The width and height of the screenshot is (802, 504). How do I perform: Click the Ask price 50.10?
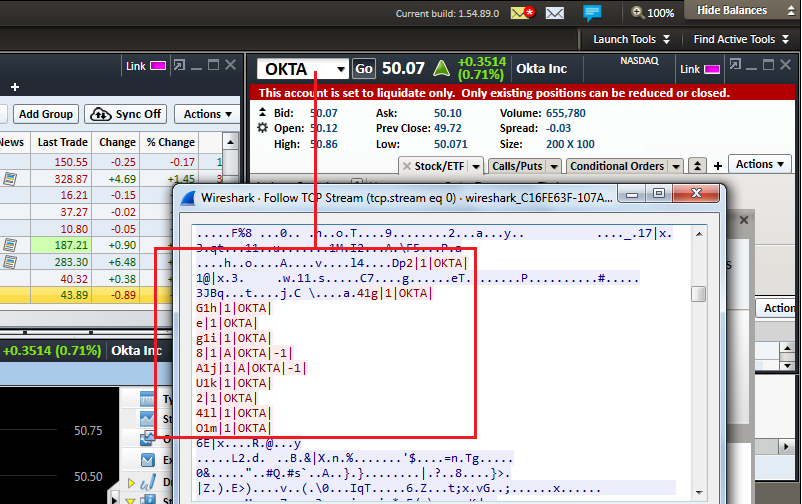(448, 113)
